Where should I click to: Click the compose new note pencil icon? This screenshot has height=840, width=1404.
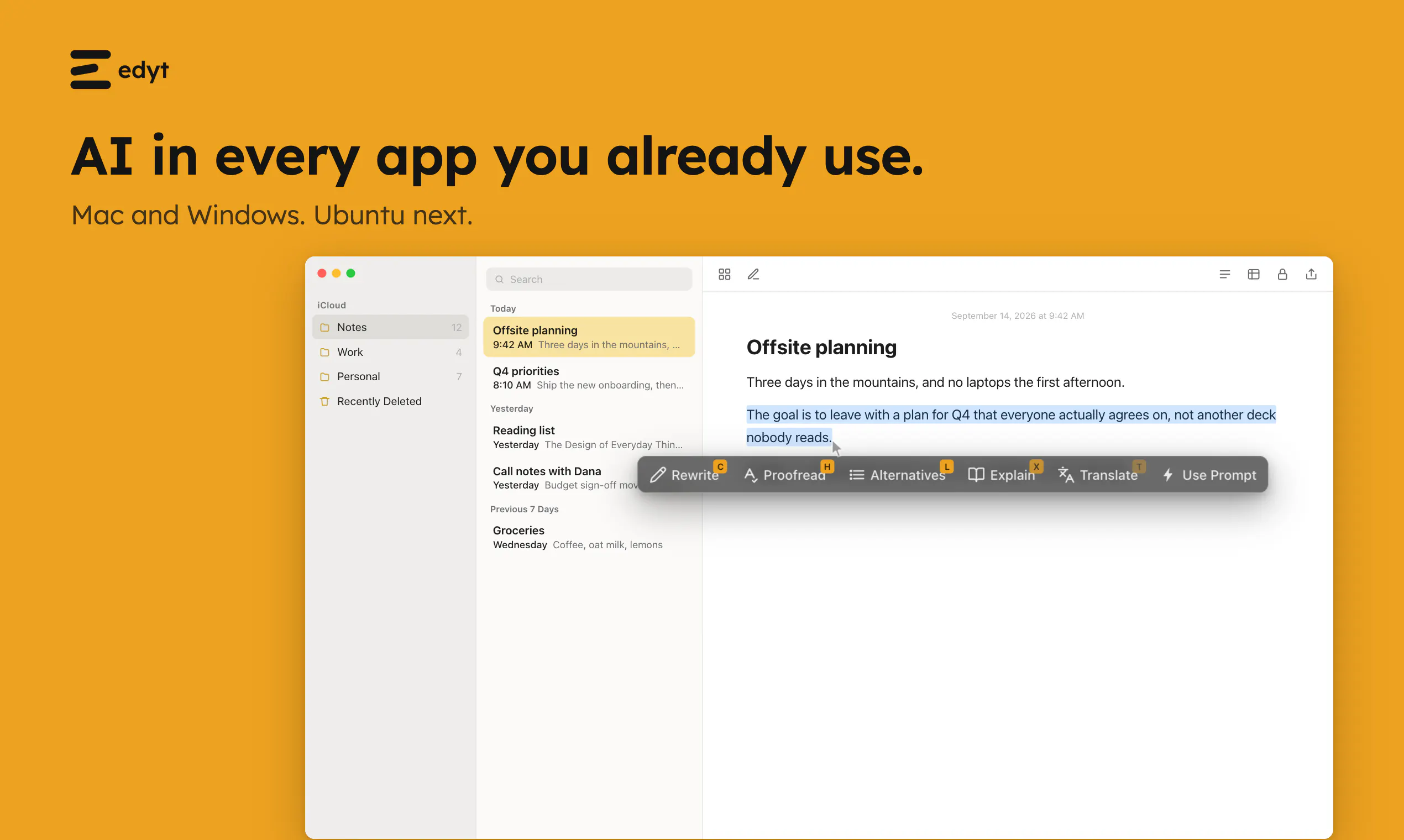click(x=753, y=275)
